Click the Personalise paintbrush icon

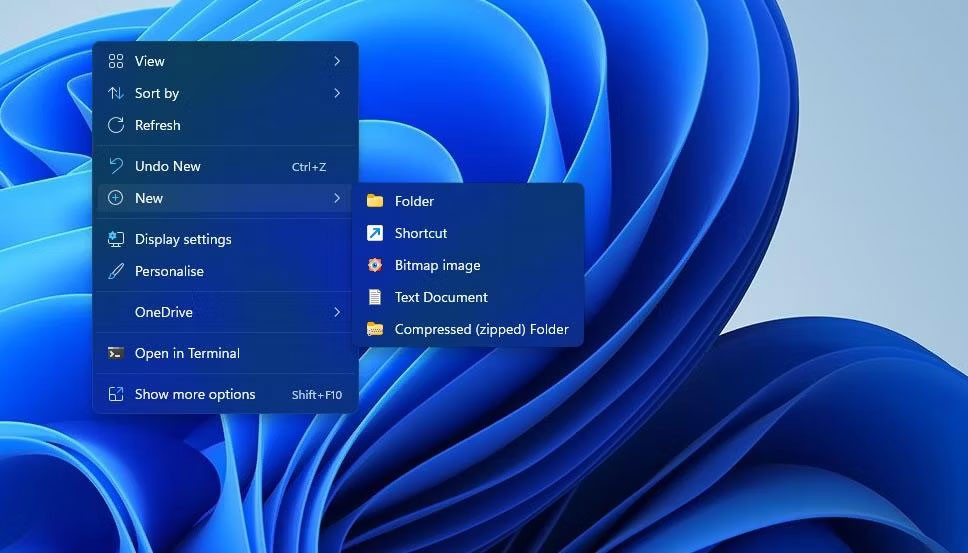(116, 271)
